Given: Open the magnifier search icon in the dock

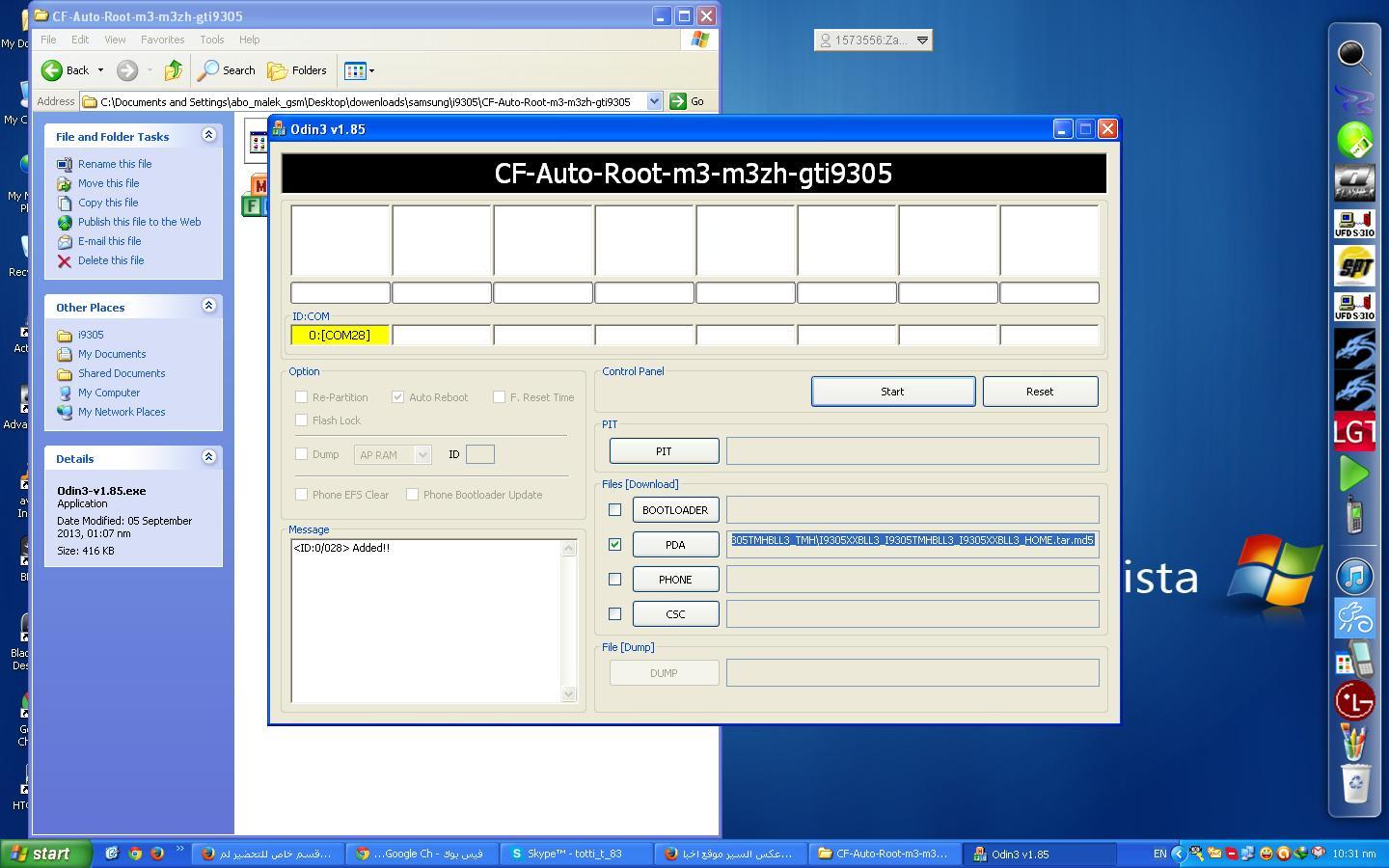Looking at the screenshot, I should (x=1354, y=55).
